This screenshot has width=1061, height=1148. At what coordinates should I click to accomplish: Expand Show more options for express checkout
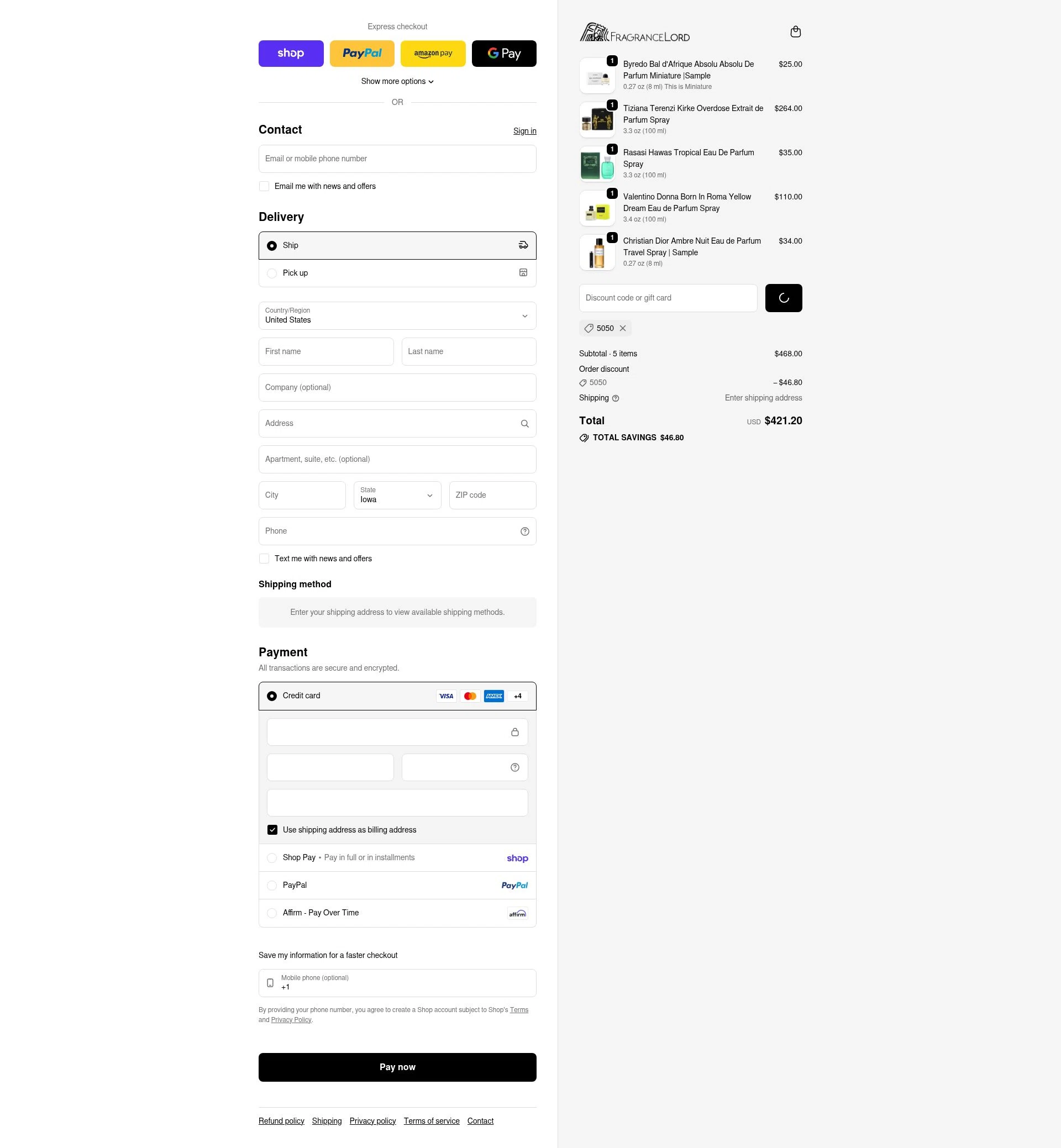397,82
